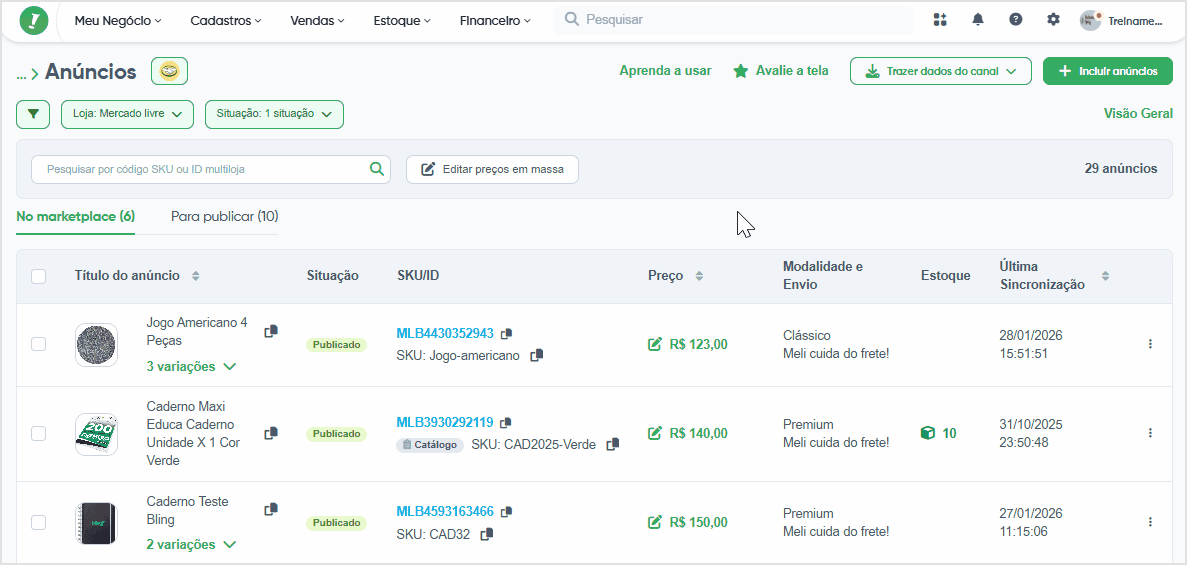
Task: Click the Bling green logo icon
Action: [34, 20]
